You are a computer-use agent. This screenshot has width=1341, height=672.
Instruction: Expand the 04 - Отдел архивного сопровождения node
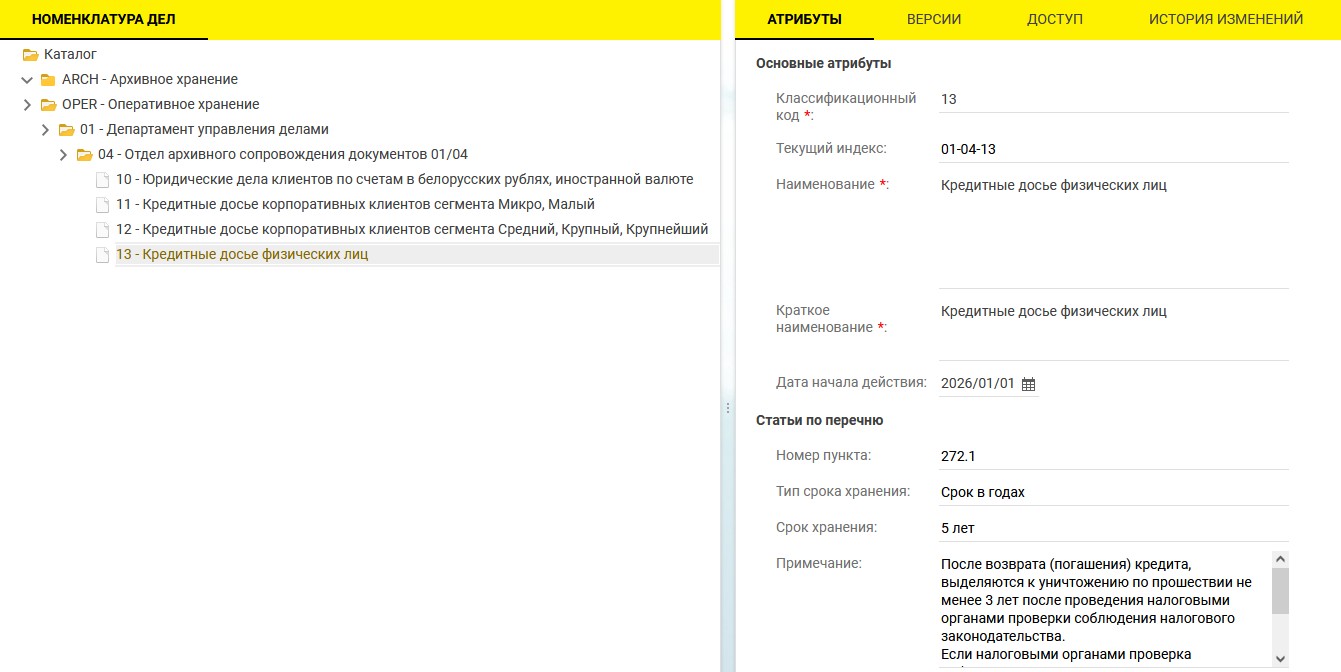pos(63,155)
